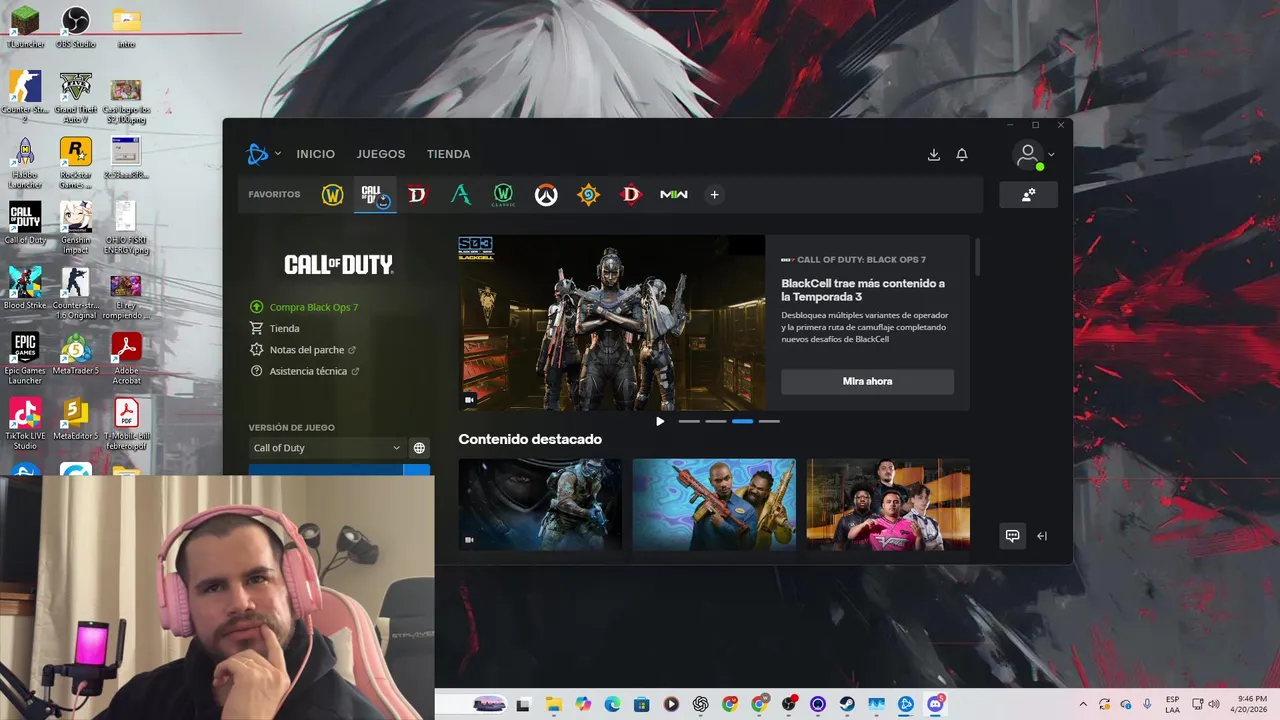The height and width of the screenshot is (720, 1280).
Task: Click the Mira ahora button
Action: (x=867, y=381)
